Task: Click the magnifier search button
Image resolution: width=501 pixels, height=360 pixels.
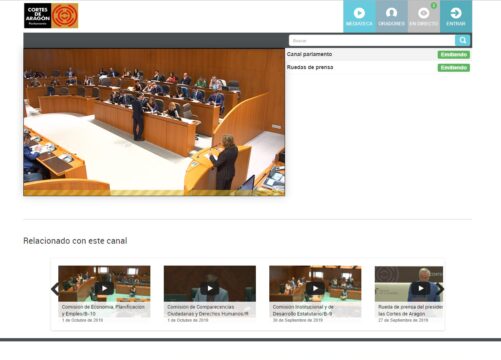Action: click(x=463, y=40)
